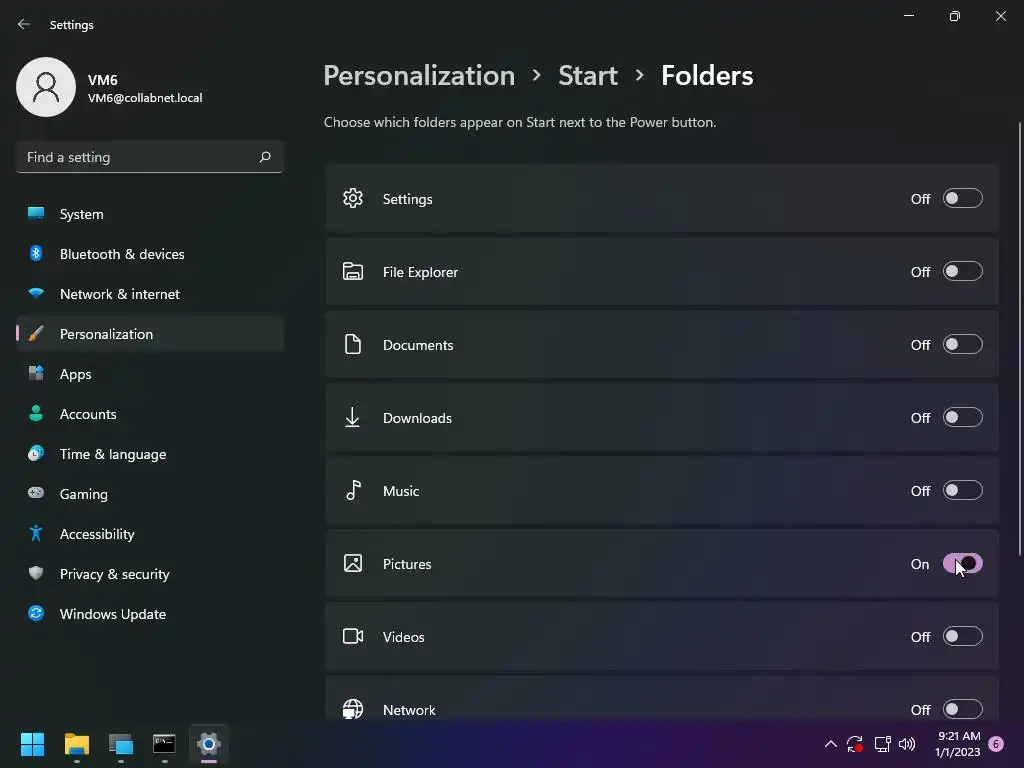Click the globe clock icon for Time & language
Viewport: 1024px width, 768px height.
[x=36, y=453]
